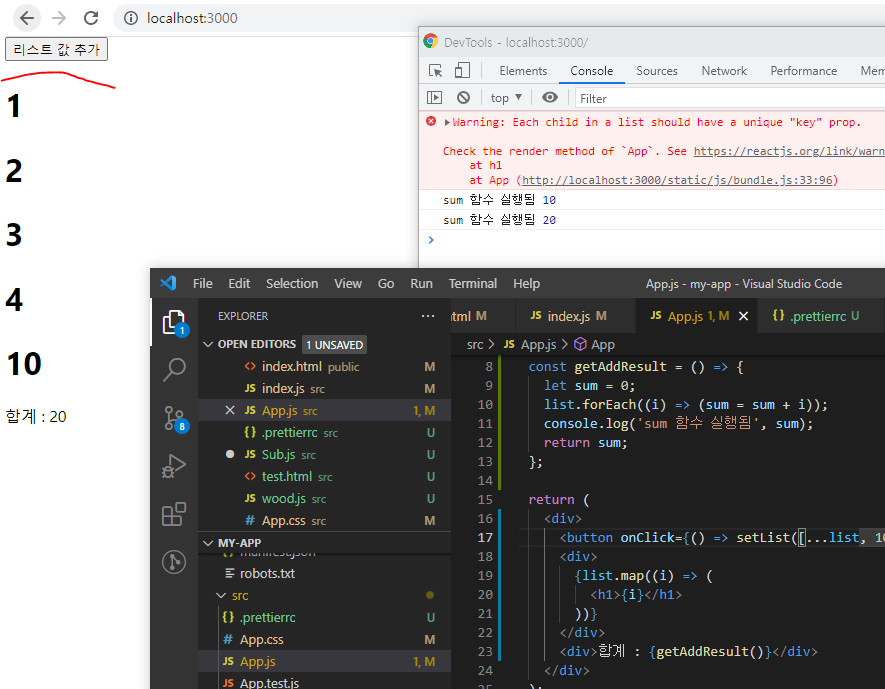
Task: Select the DevTools inspect element icon
Action: [435, 71]
